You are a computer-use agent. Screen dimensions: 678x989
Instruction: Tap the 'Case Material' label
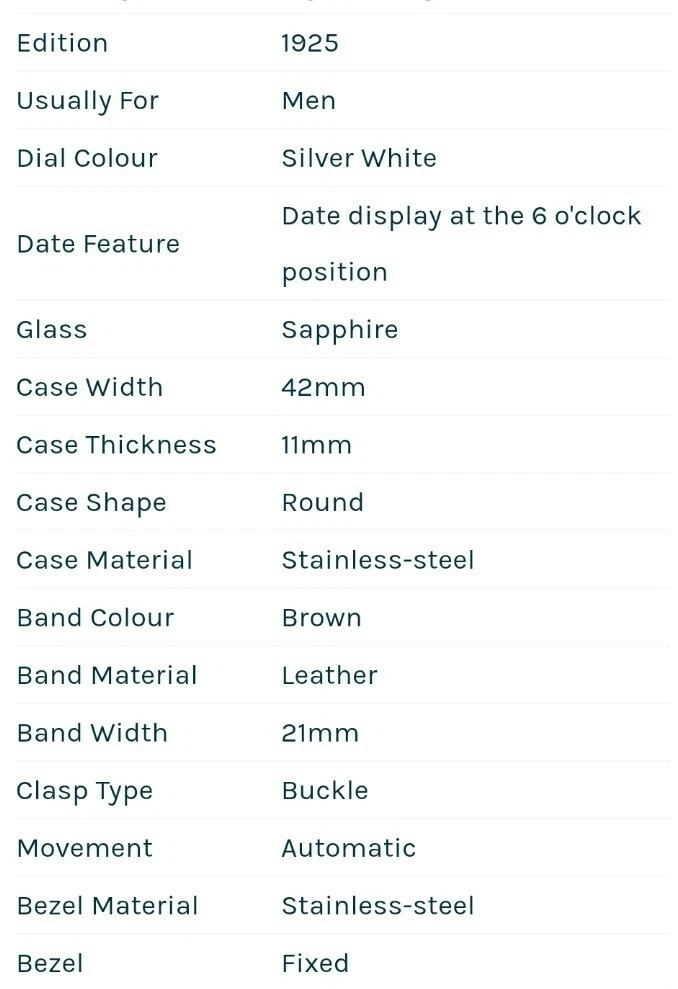pyautogui.click(x=104, y=560)
